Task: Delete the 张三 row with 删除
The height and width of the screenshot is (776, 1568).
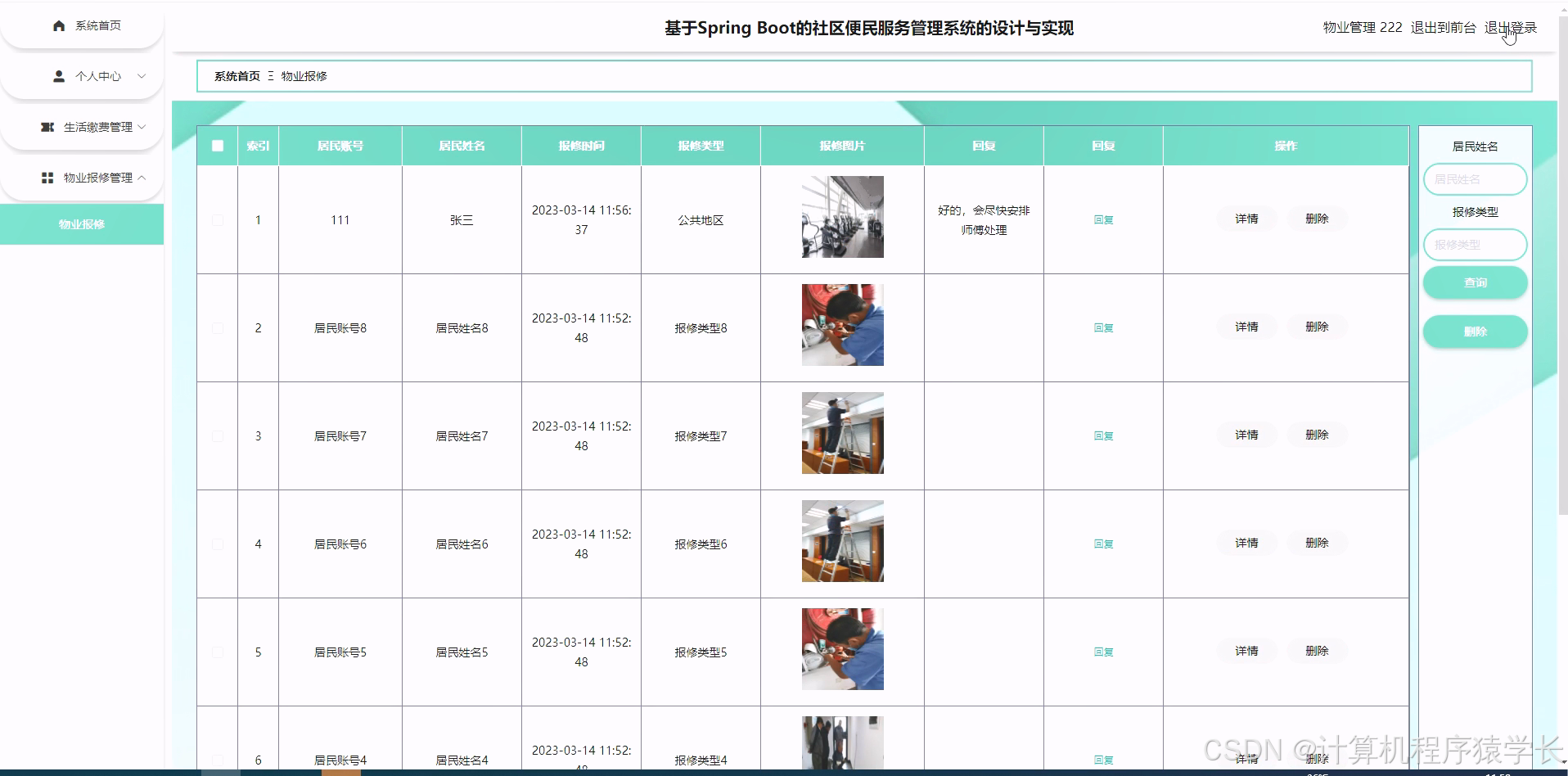Action: [x=1317, y=219]
